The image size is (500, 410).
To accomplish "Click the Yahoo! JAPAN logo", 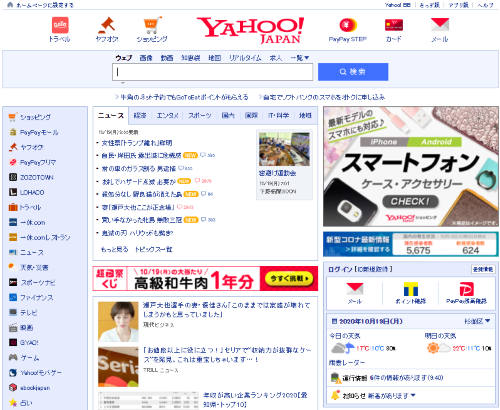I will pos(250,30).
